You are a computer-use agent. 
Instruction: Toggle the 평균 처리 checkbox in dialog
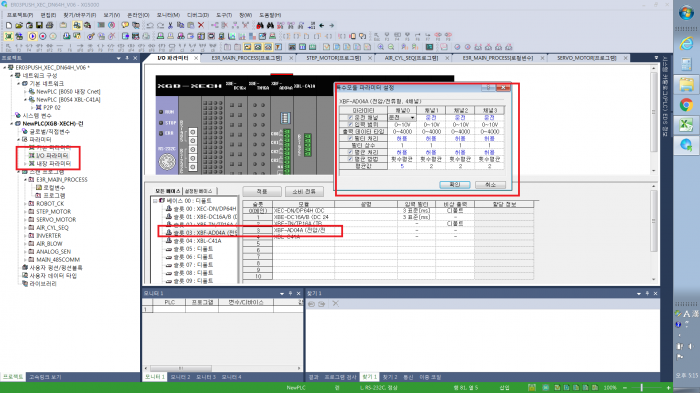(x=350, y=152)
